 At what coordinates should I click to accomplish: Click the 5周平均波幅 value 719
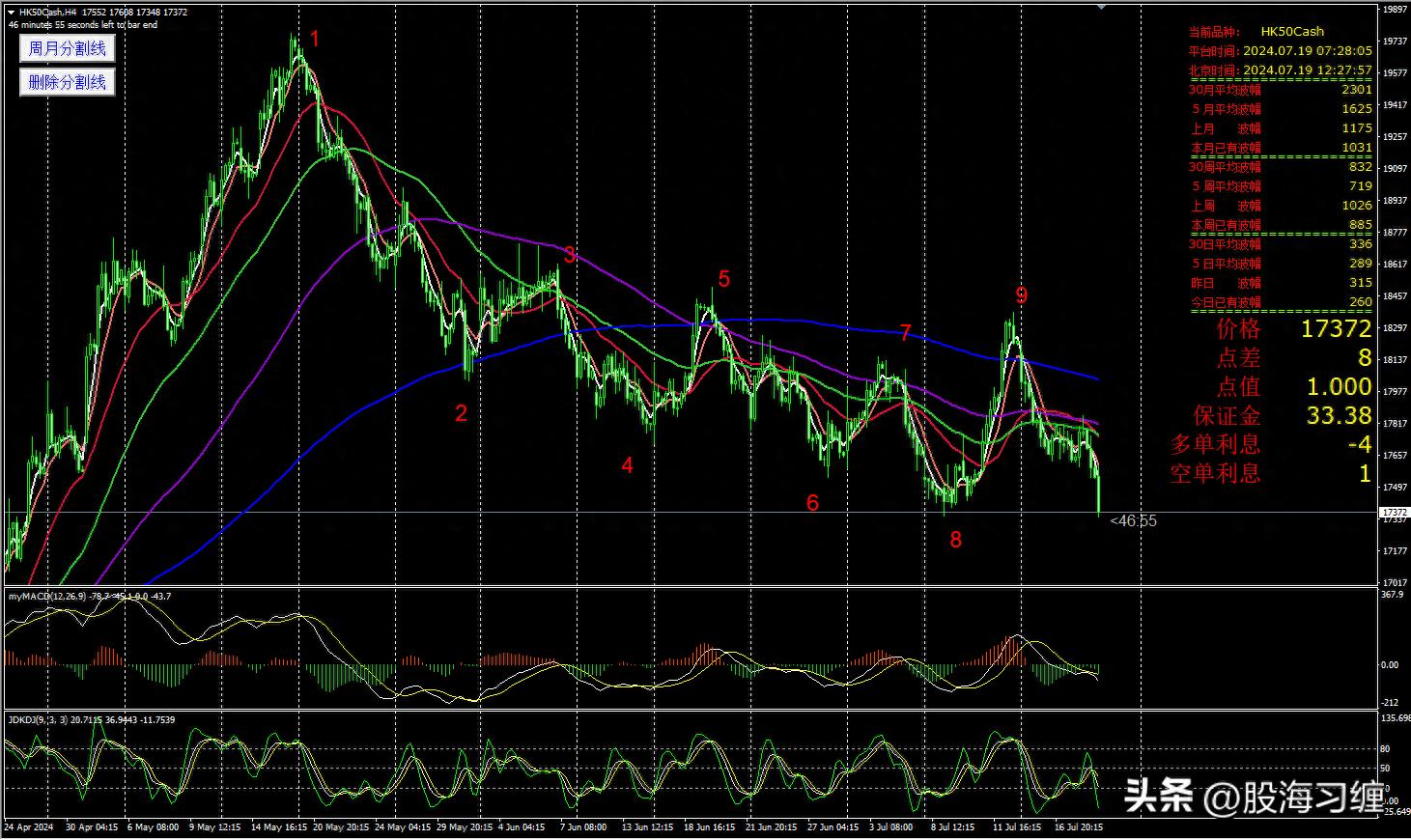click(1361, 186)
